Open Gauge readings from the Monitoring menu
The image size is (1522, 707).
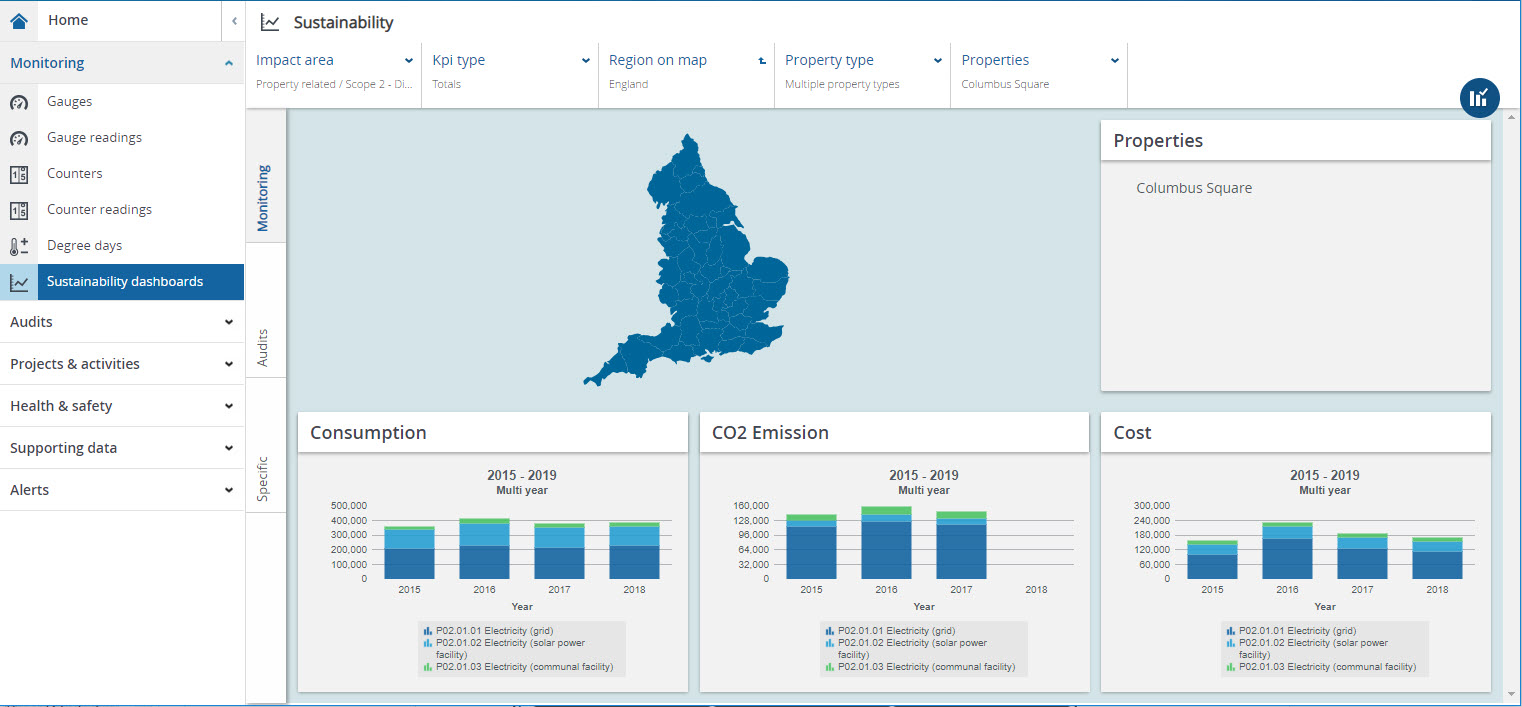[x=20, y=137]
